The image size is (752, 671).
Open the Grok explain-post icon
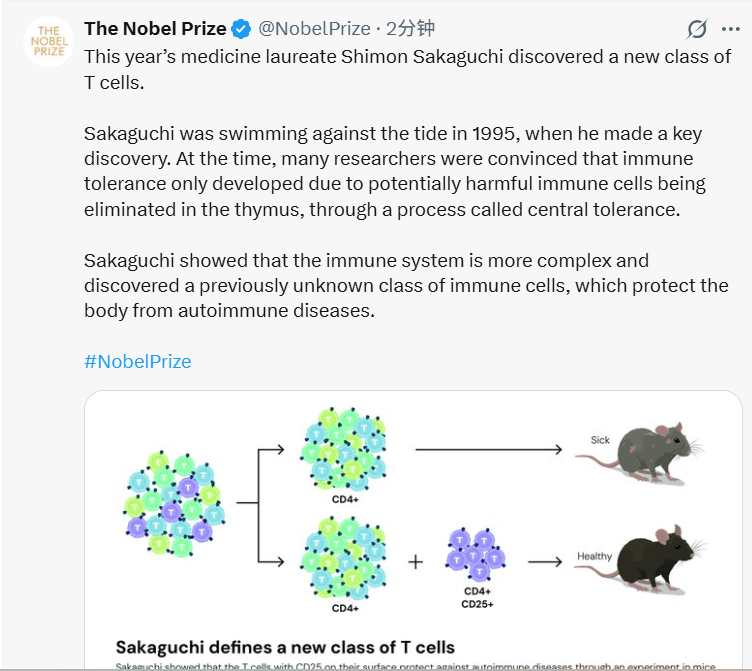[x=698, y=29]
